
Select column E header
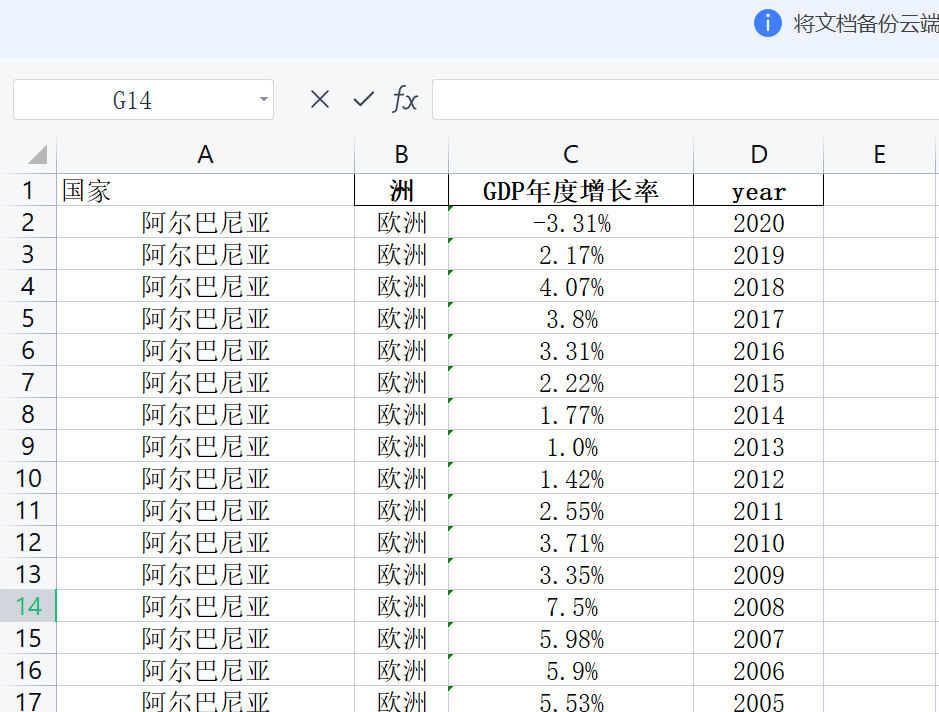coord(879,154)
